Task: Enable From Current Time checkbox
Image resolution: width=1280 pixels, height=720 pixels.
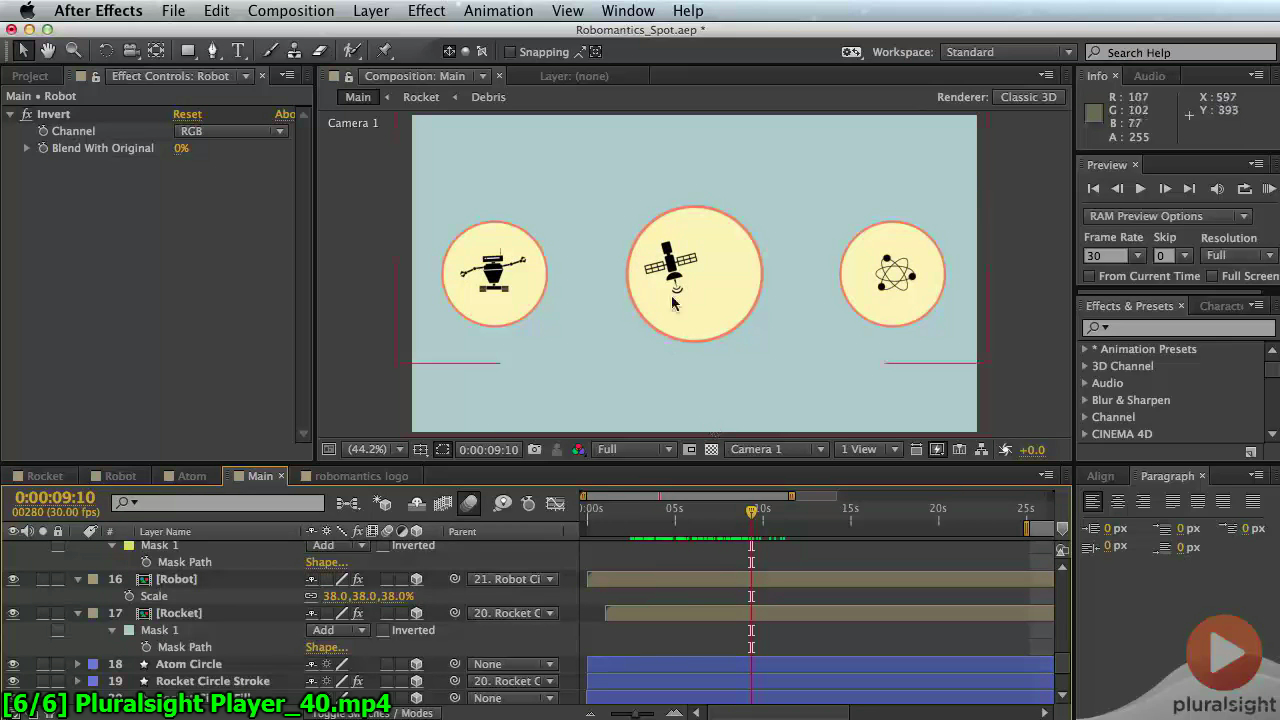Action: 1089,276
